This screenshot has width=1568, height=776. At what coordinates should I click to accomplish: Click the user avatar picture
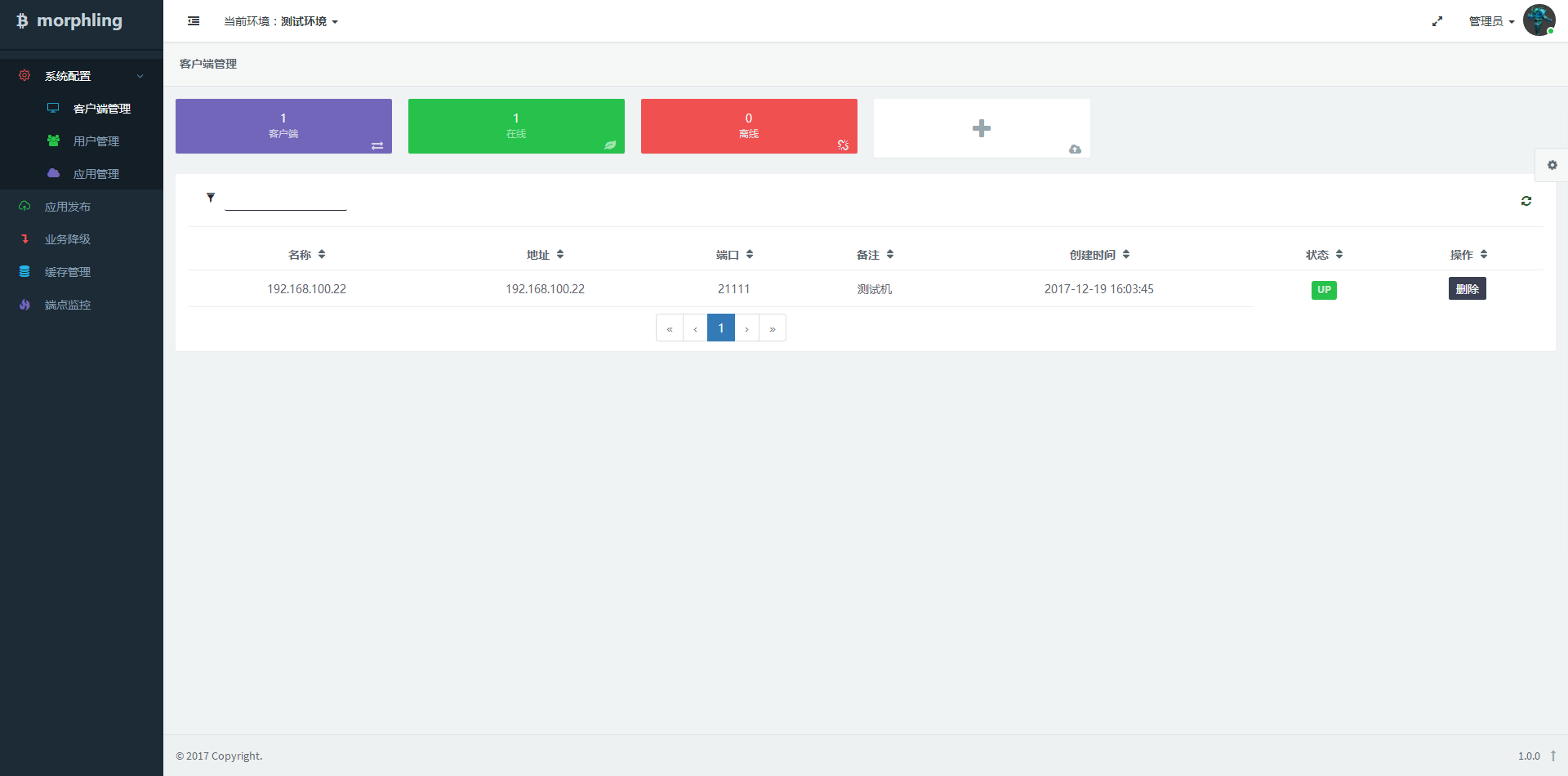[1539, 20]
